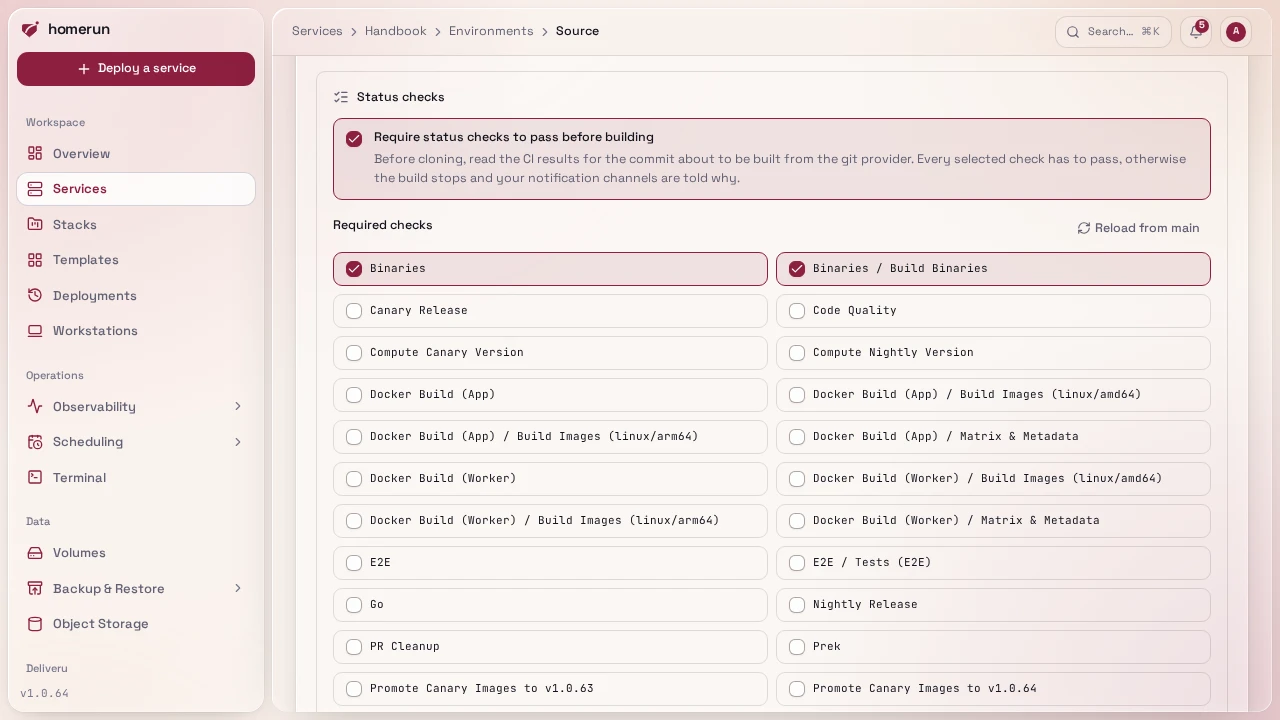Go to Stacks page
Viewport: 1280px width, 720px height.
coord(136,224)
